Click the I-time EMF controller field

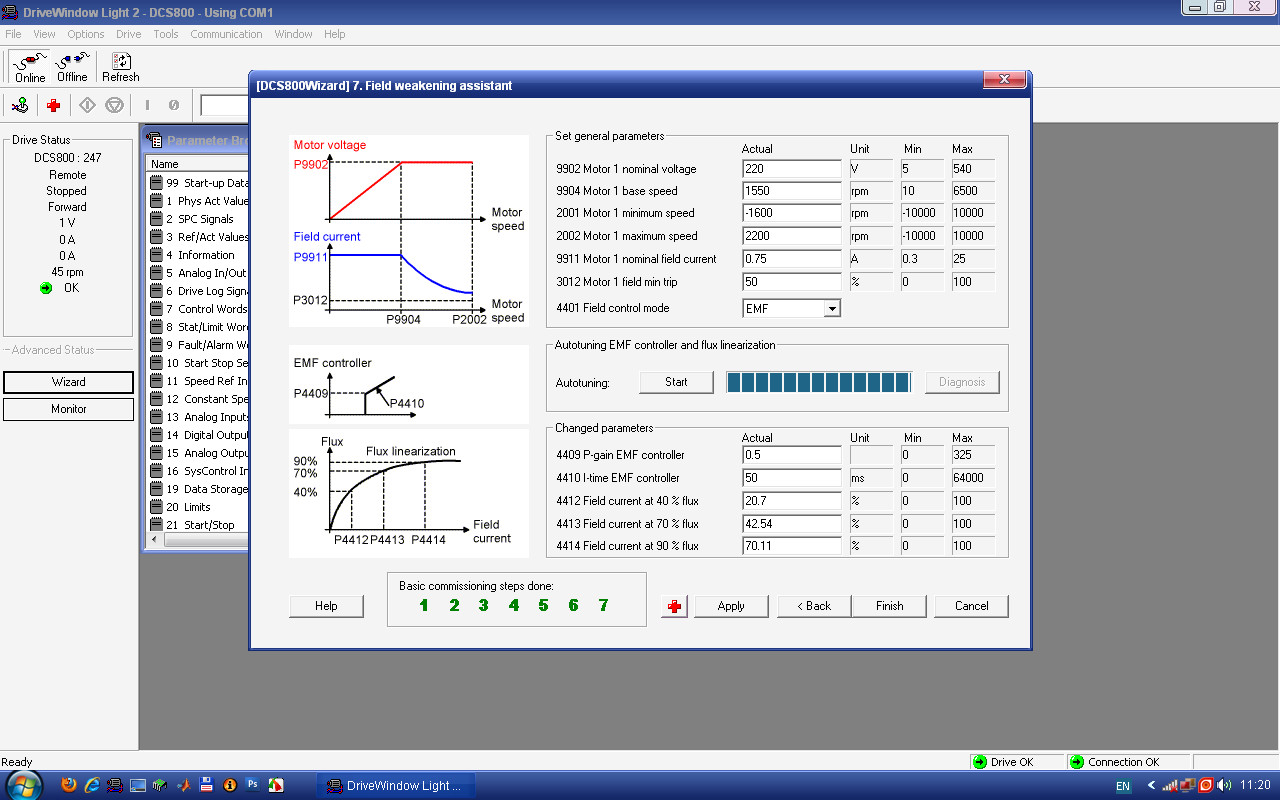792,478
